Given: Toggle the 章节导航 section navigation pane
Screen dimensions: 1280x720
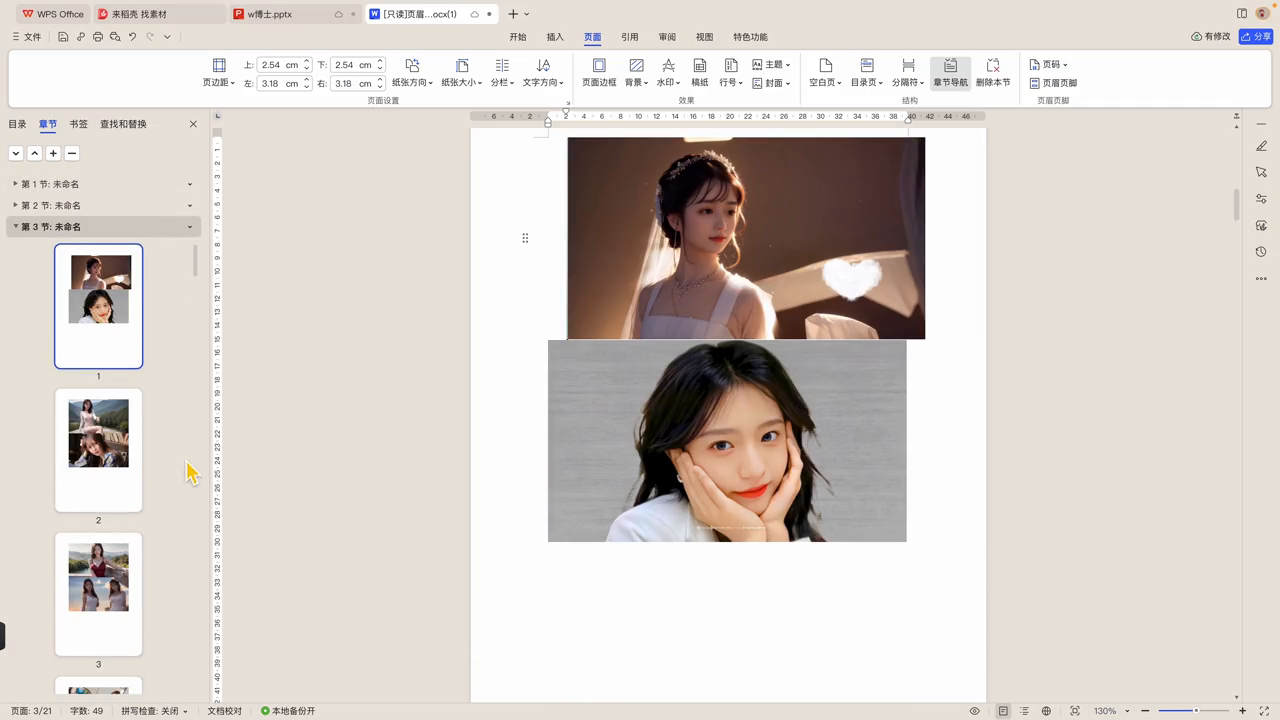Looking at the screenshot, I should coord(950,72).
